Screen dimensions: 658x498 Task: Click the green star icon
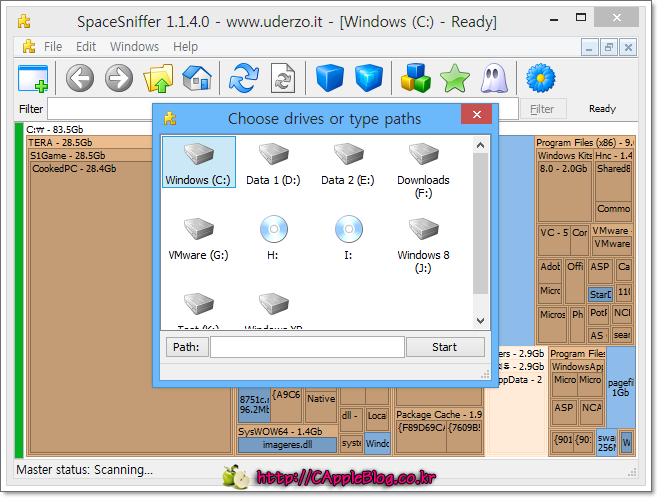[x=454, y=78]
